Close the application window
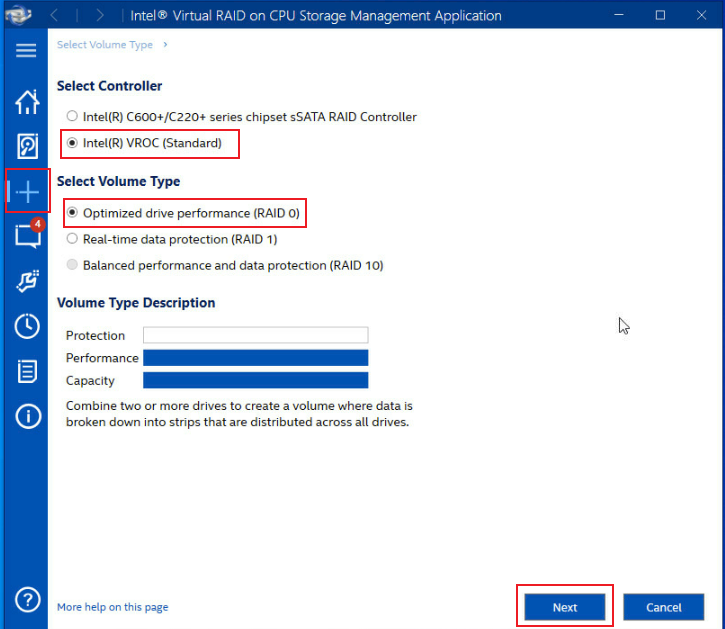The width and height of the screenshot is (725, 629). [701, 15]
